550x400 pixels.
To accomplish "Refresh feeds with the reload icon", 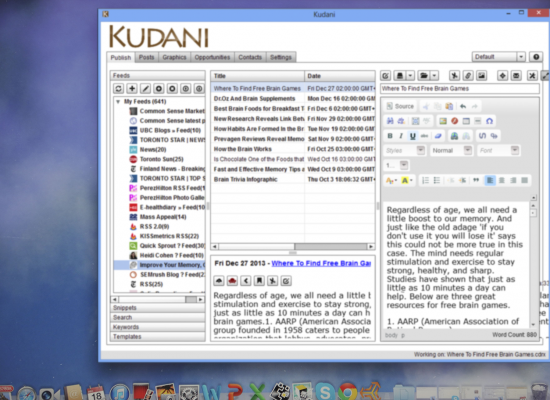I will point(119,88).
